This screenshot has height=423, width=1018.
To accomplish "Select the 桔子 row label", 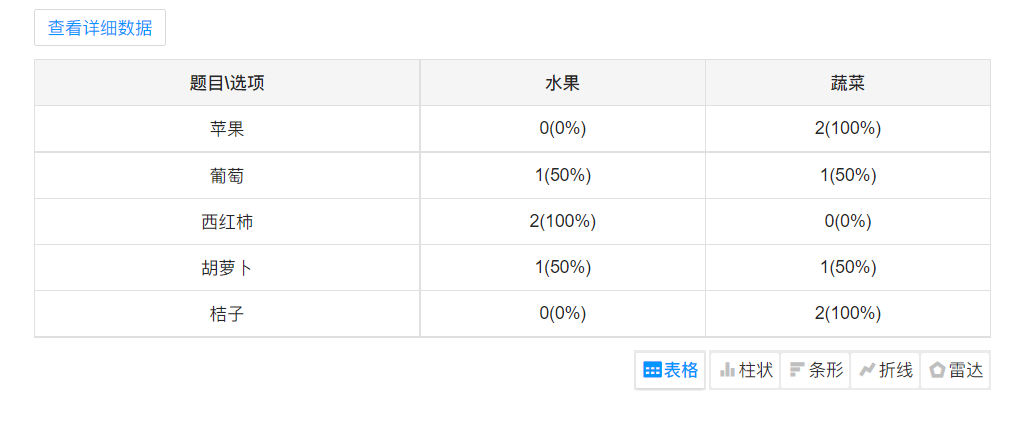I will pyautogui.click(x=227, y=314).
